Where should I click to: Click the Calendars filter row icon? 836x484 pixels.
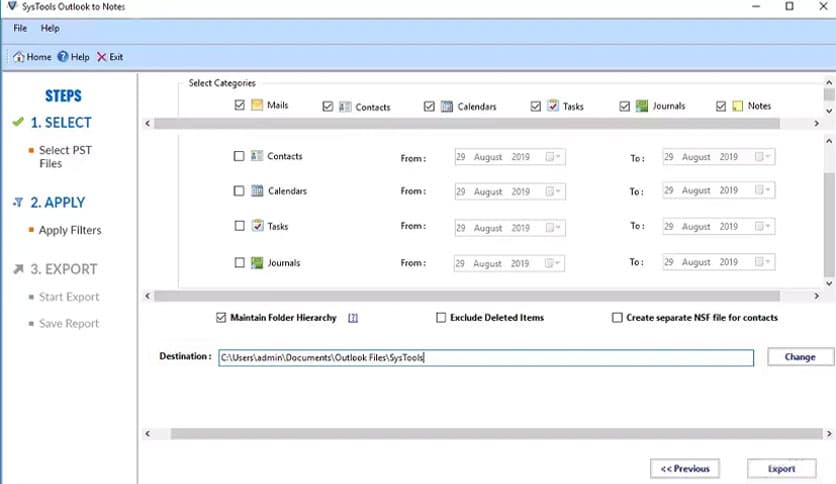257,190
